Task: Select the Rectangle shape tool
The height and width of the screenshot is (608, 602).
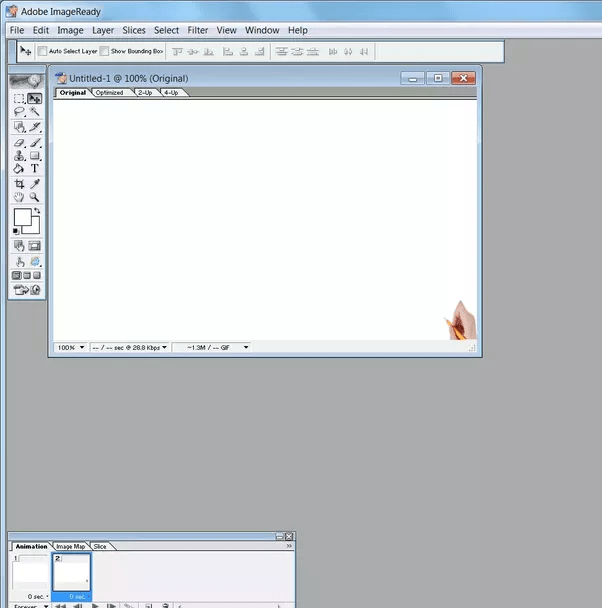Action: [35, 156]
